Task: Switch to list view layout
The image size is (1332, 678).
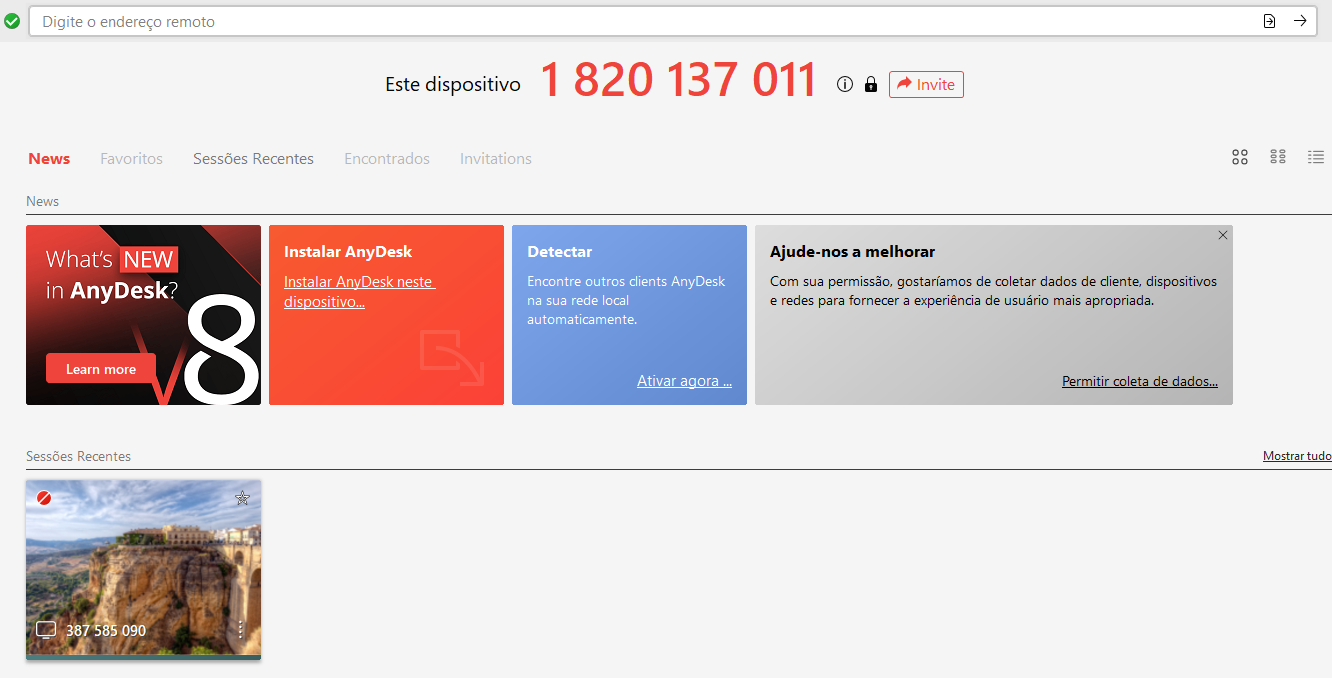Action: tap(1316, 157)
